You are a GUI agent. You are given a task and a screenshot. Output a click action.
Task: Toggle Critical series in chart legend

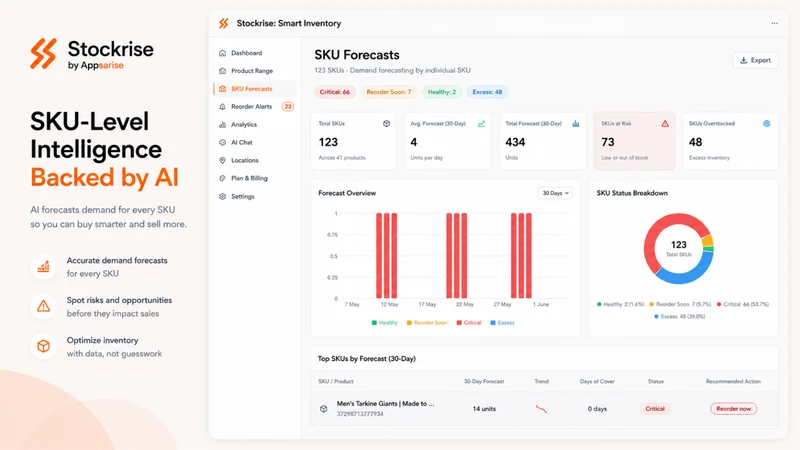(469, 322)
